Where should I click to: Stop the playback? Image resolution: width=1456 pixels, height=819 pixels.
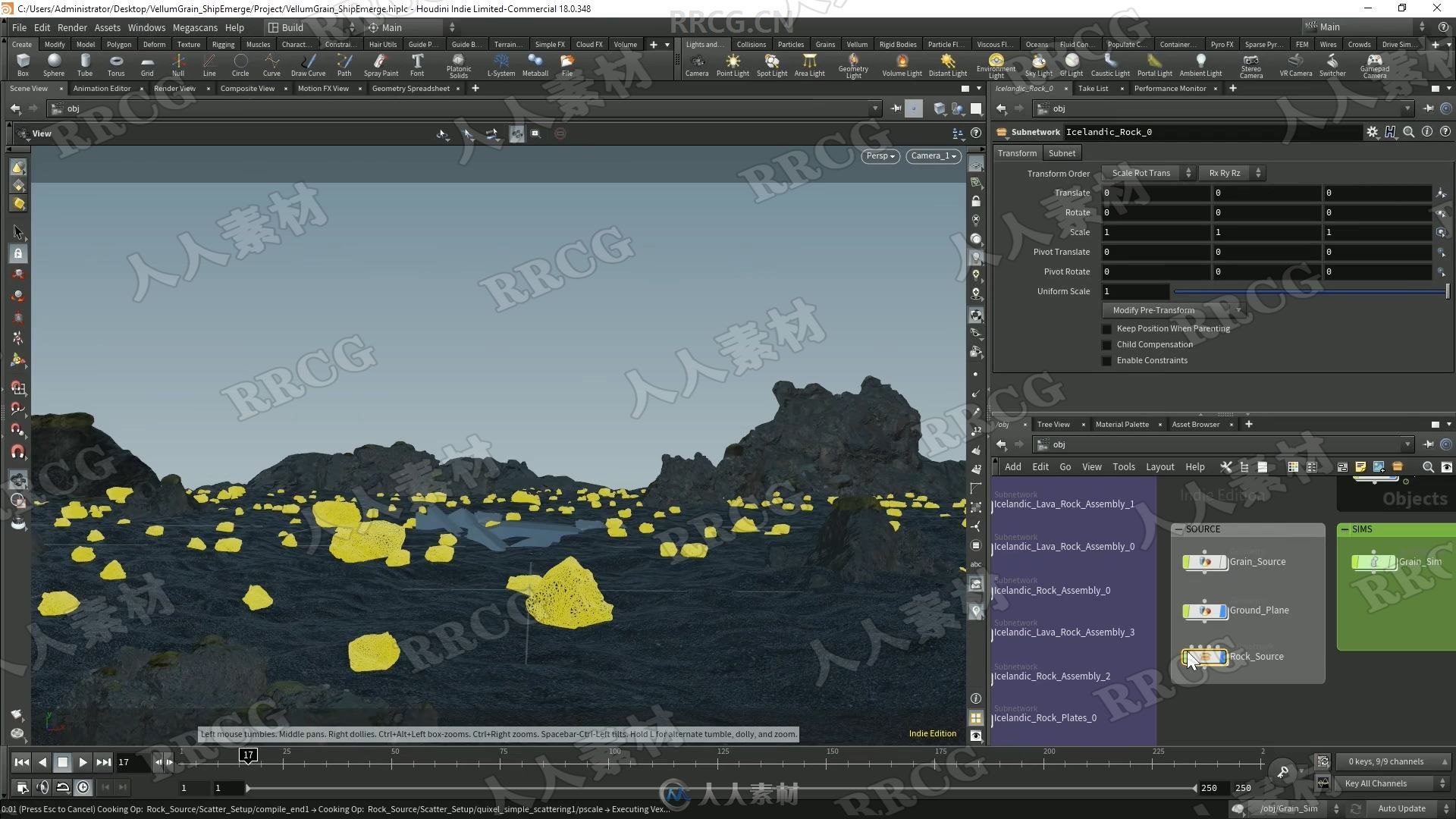coord(62,763)
